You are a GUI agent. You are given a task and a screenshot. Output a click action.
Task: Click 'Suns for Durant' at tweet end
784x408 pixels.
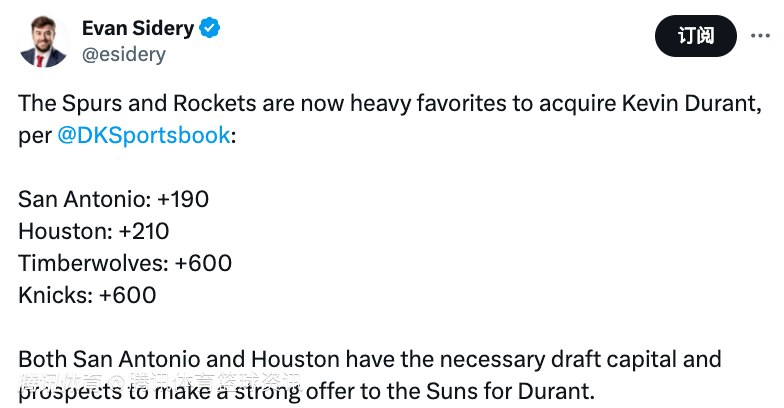[x=510, y=392]
